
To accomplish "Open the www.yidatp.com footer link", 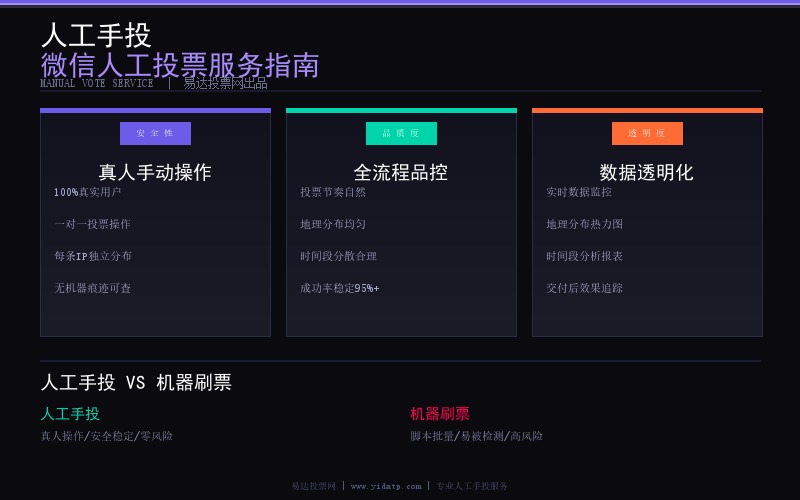I will coord(386,486).
